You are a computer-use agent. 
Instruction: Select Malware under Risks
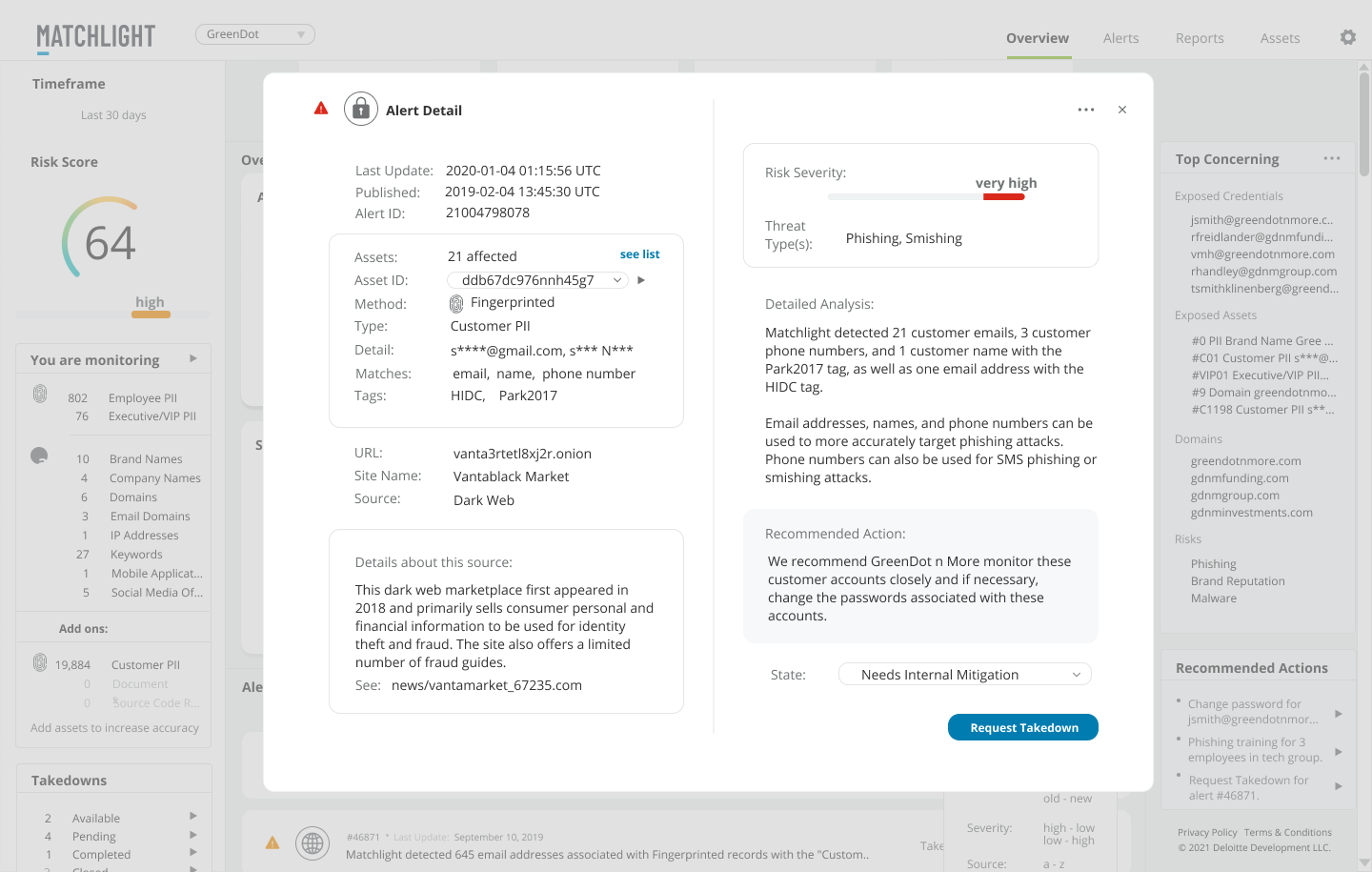click(1214, 598)
